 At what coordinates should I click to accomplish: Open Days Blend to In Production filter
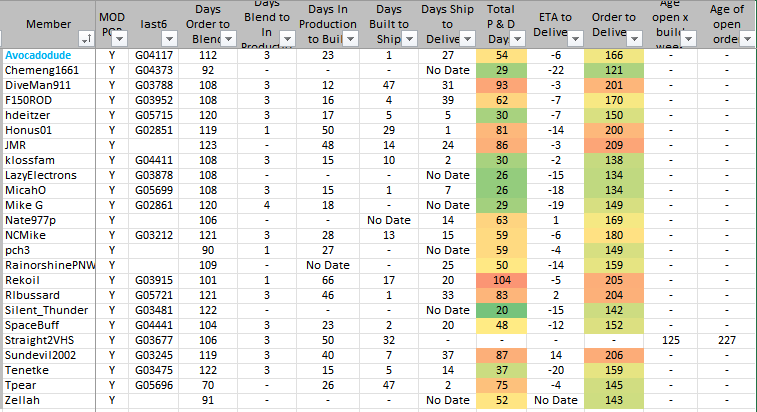[x=287, y=38]
